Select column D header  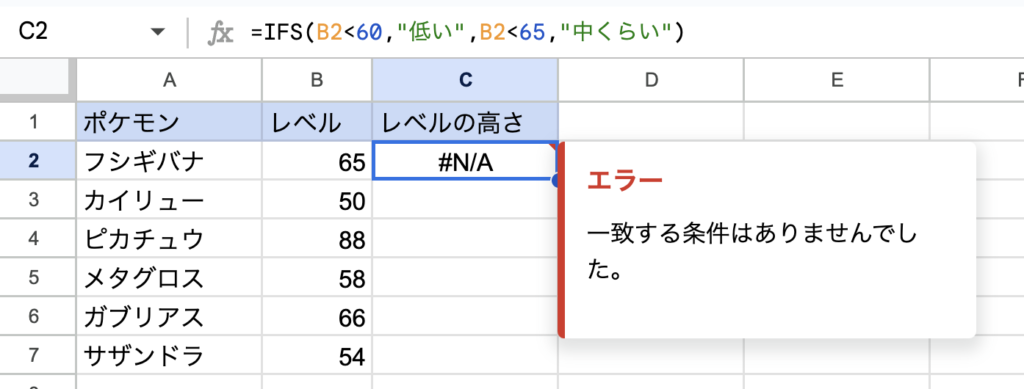651,80
